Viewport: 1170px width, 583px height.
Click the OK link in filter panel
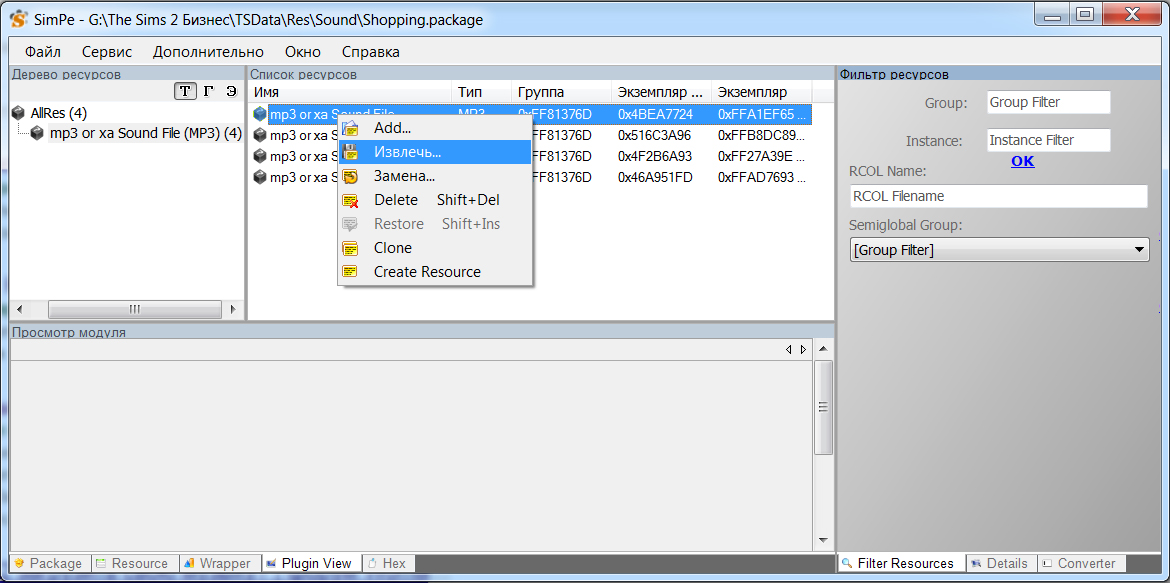click(1022, 161)
